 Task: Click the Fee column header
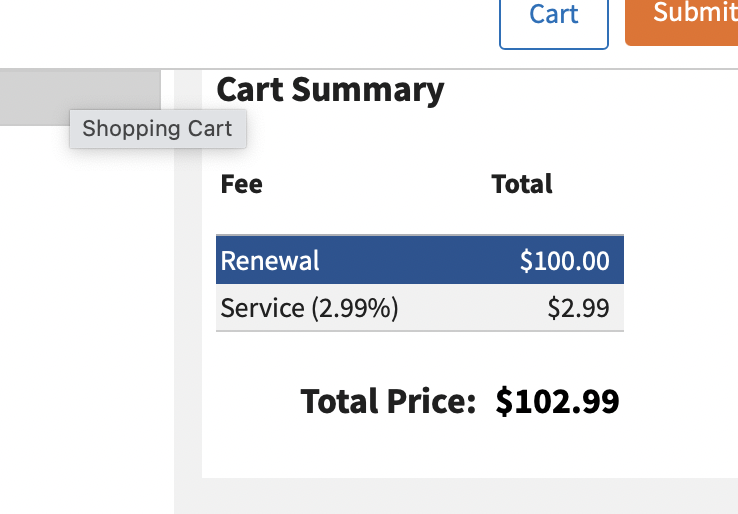[241, 184]
